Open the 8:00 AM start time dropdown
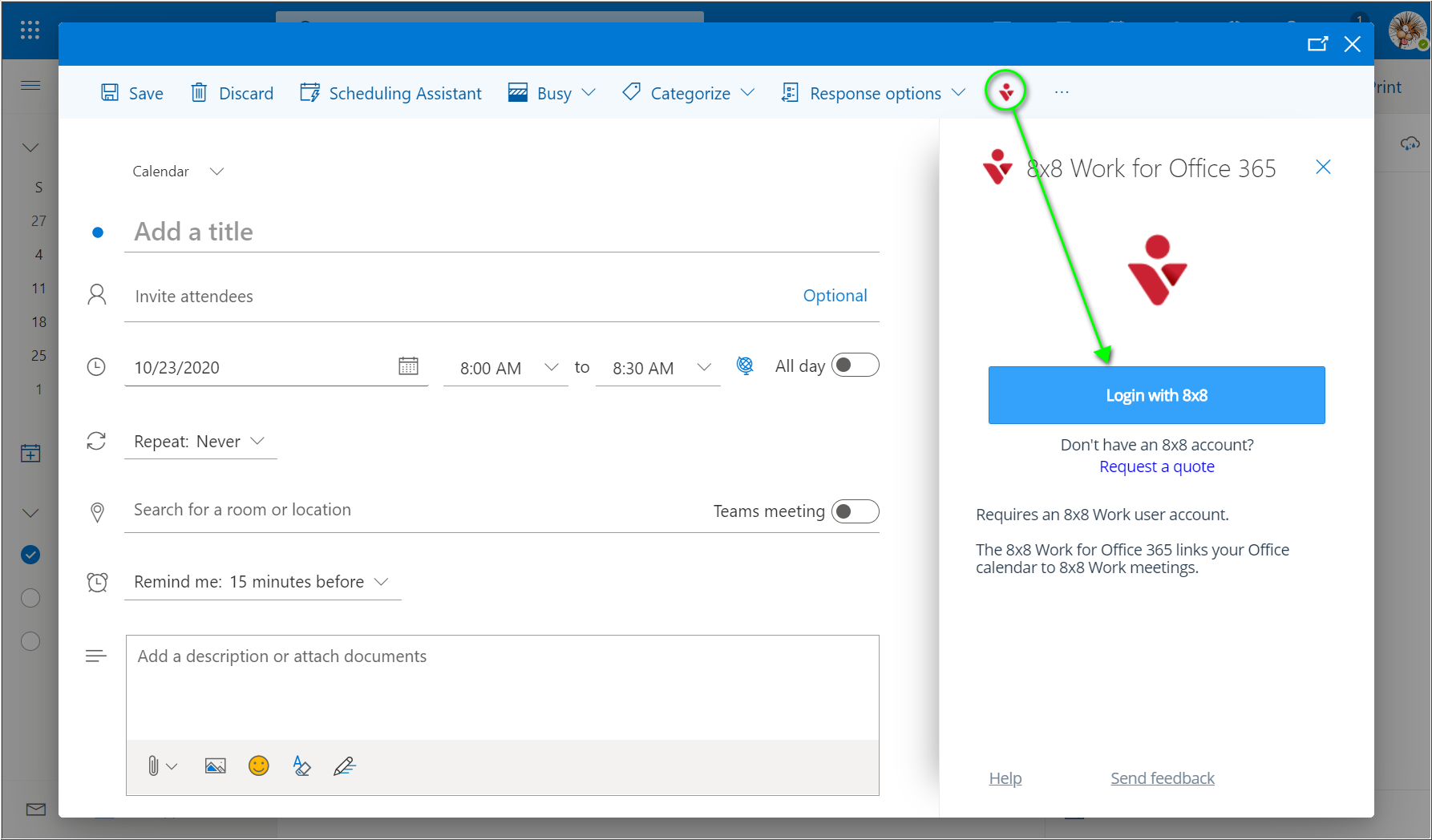Viewport: 1432px width, 840px height. [x=506, y=368]
